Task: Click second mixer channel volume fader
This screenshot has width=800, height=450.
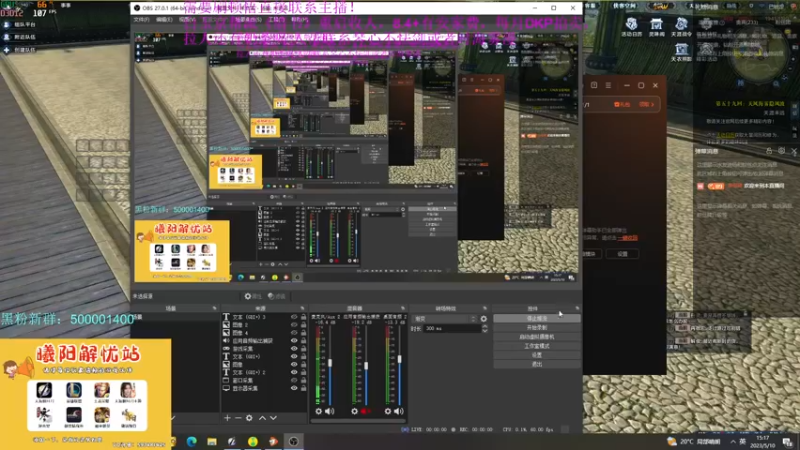Action: pyautogui.click(x=366, y=366)
